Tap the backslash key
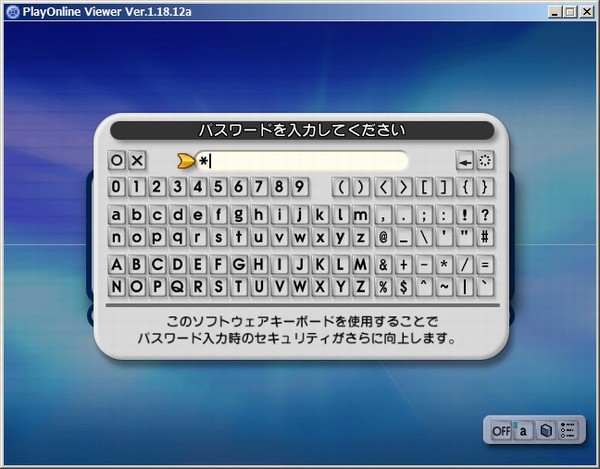This screenshot has height=469, width=600. pos(424,237)
